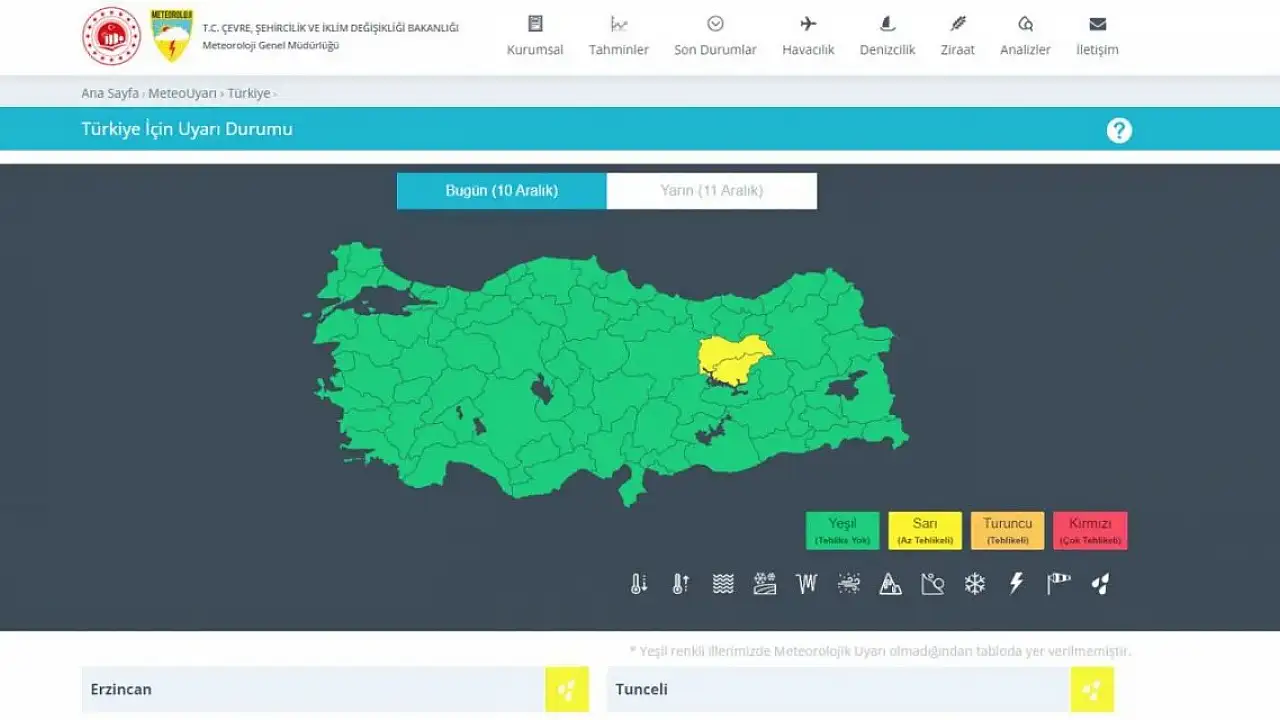
Task: Click the MeteoUyarı breadcrumb link
Action: [x=182, y=93]
